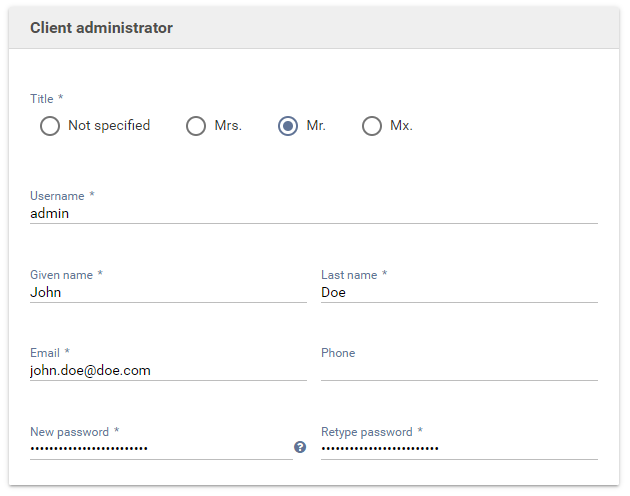Focus the Given name field showing 'John'

168,292
